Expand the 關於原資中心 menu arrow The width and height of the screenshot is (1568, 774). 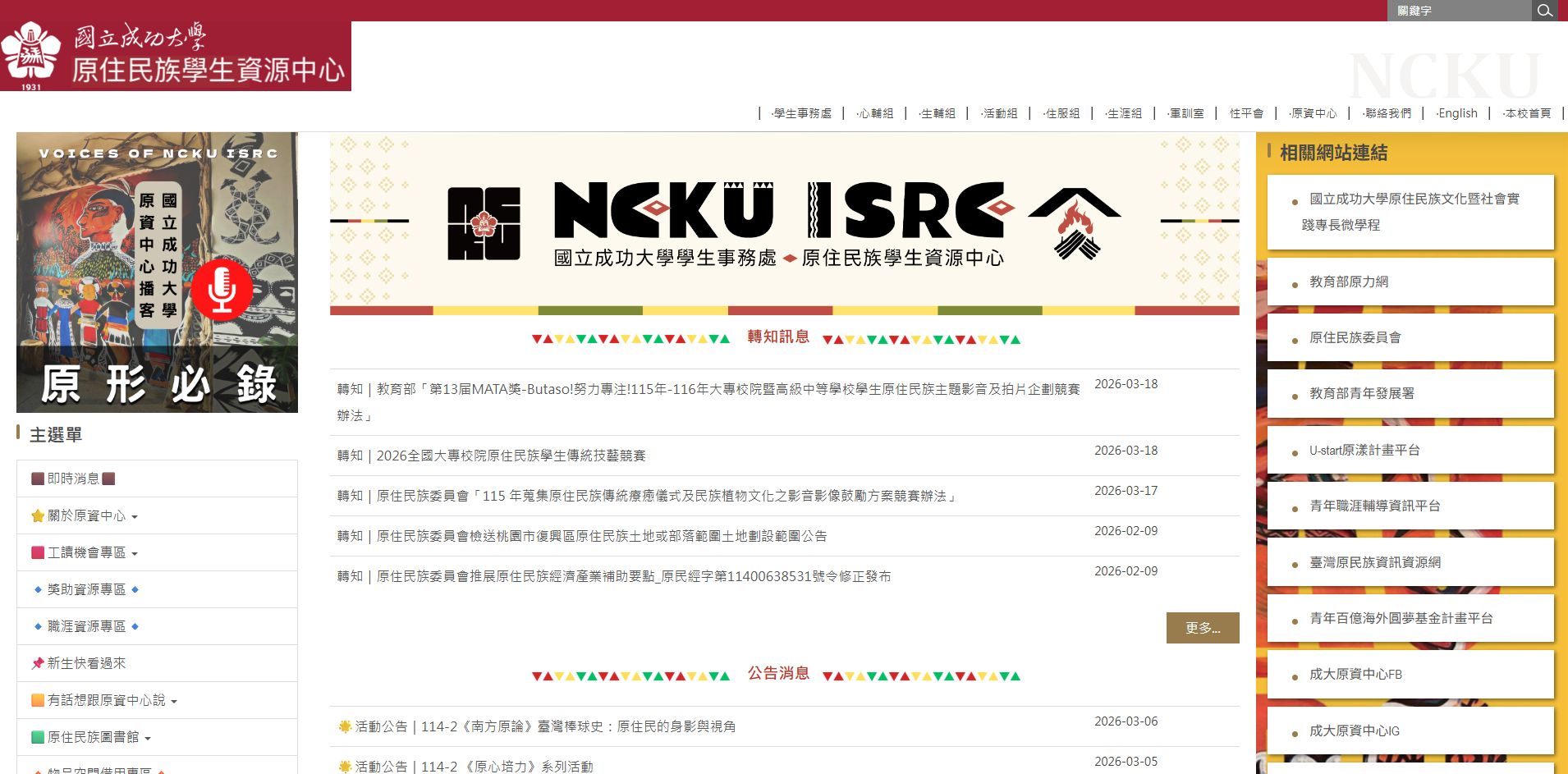[135, 517]
